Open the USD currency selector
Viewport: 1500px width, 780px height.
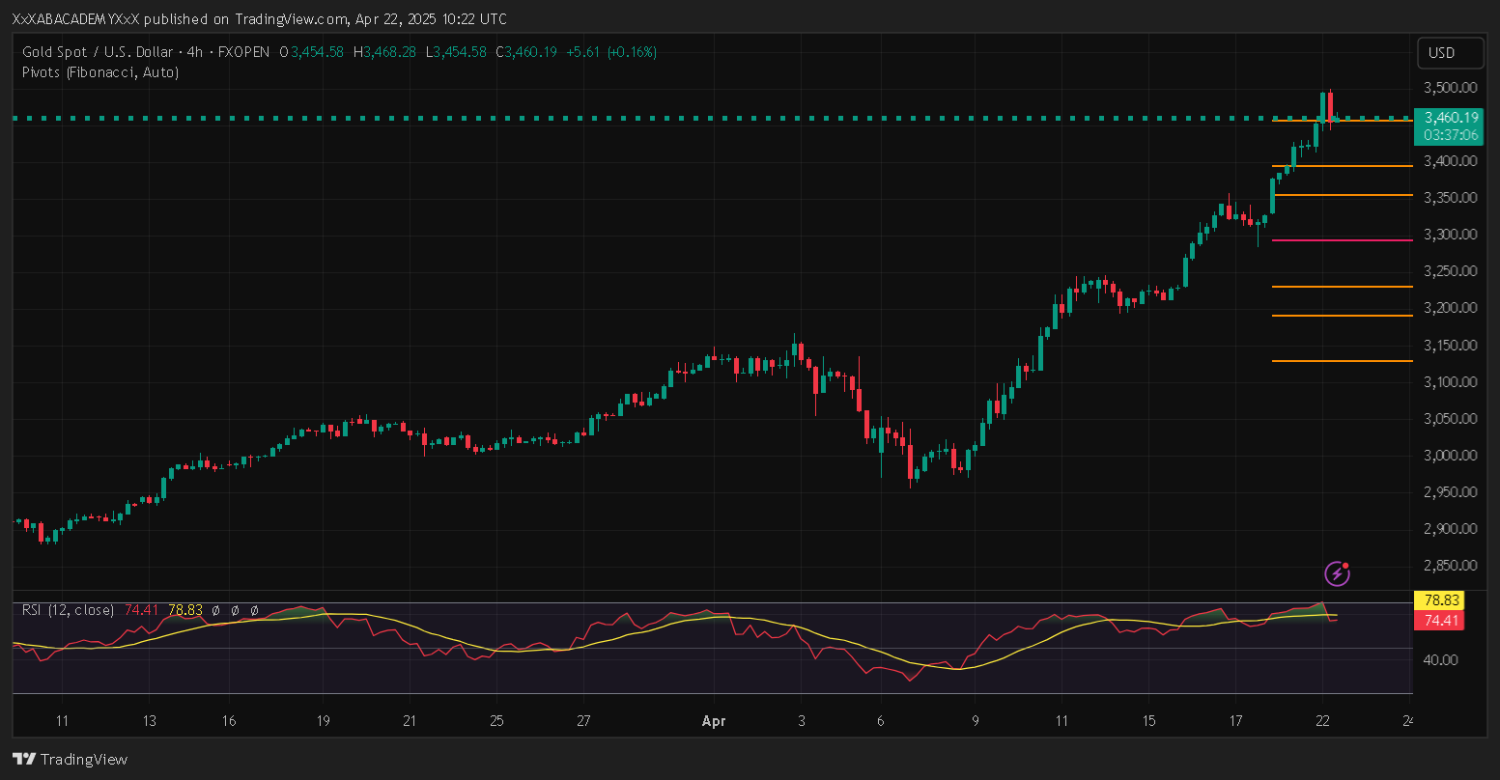(x=1441, y=53)
